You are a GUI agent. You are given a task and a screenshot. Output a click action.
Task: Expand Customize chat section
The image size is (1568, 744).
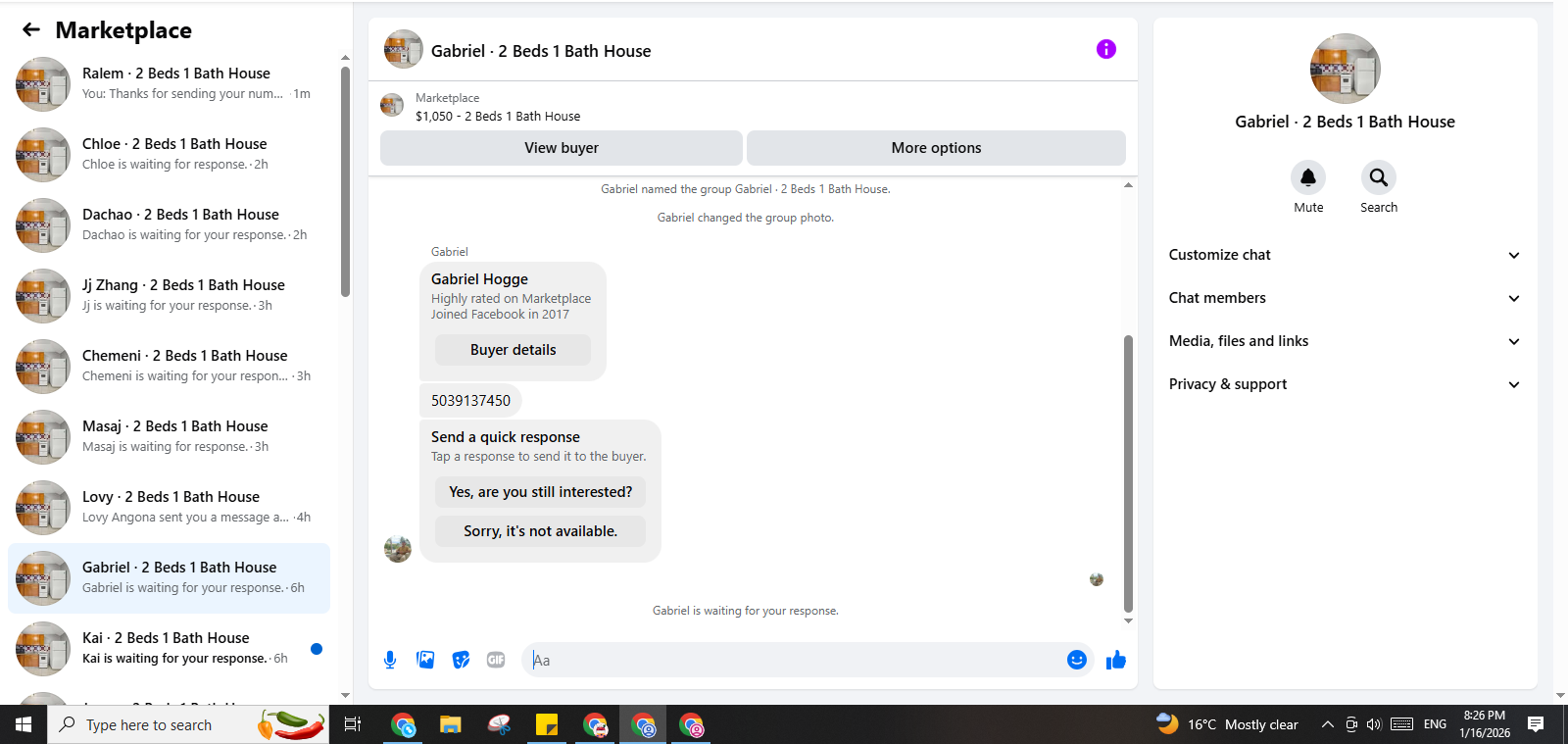tap(1345, 255)
